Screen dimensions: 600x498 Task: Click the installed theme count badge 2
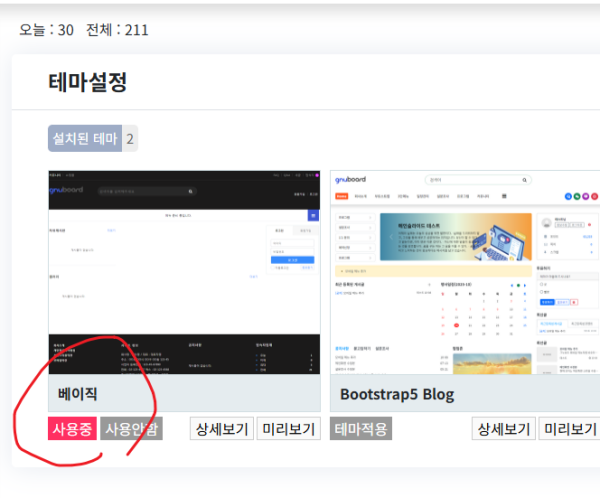[130, 139]
